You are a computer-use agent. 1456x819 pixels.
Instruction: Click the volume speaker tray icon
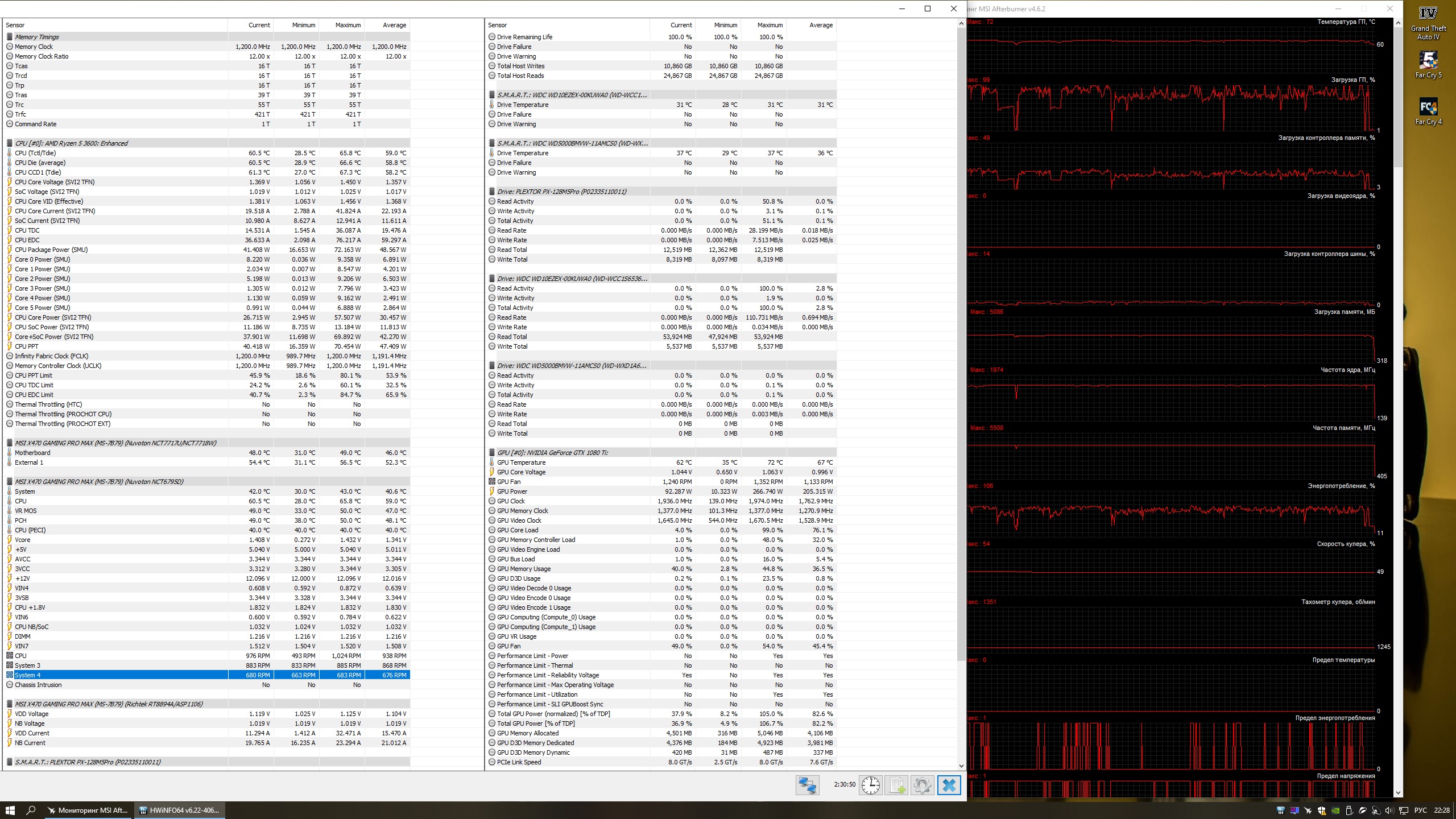(1389, 810)
